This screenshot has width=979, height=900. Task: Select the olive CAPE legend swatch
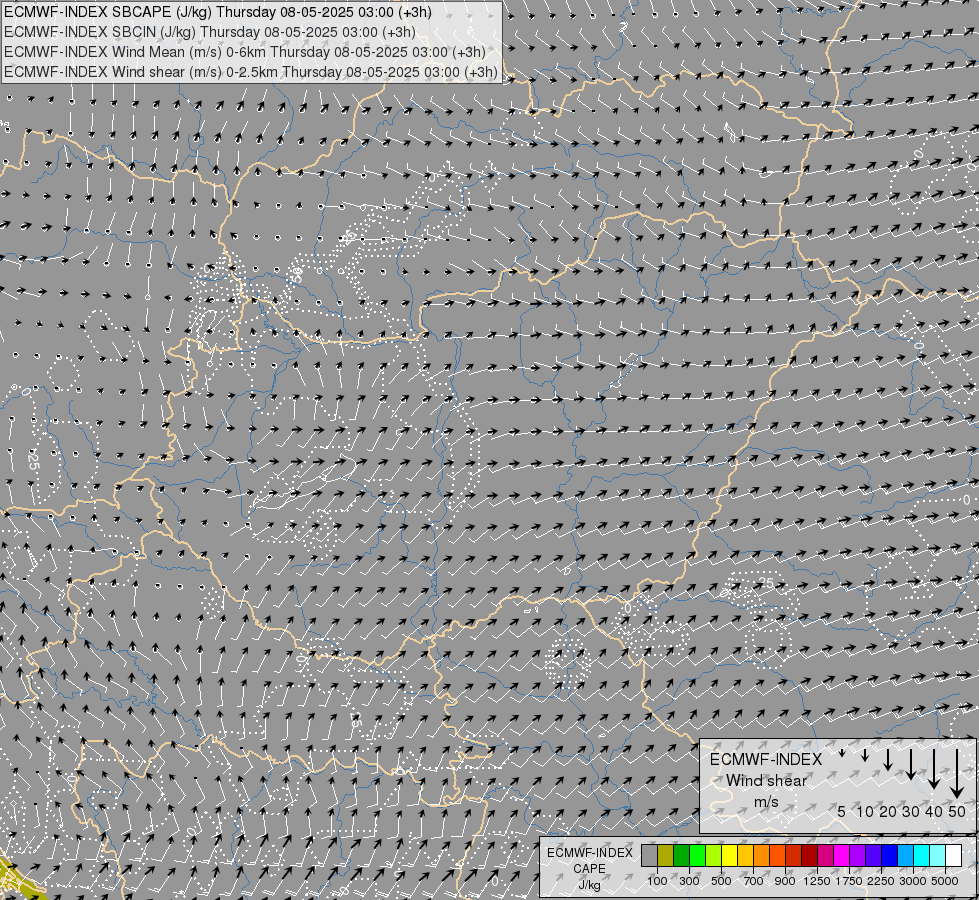[666, 855]
